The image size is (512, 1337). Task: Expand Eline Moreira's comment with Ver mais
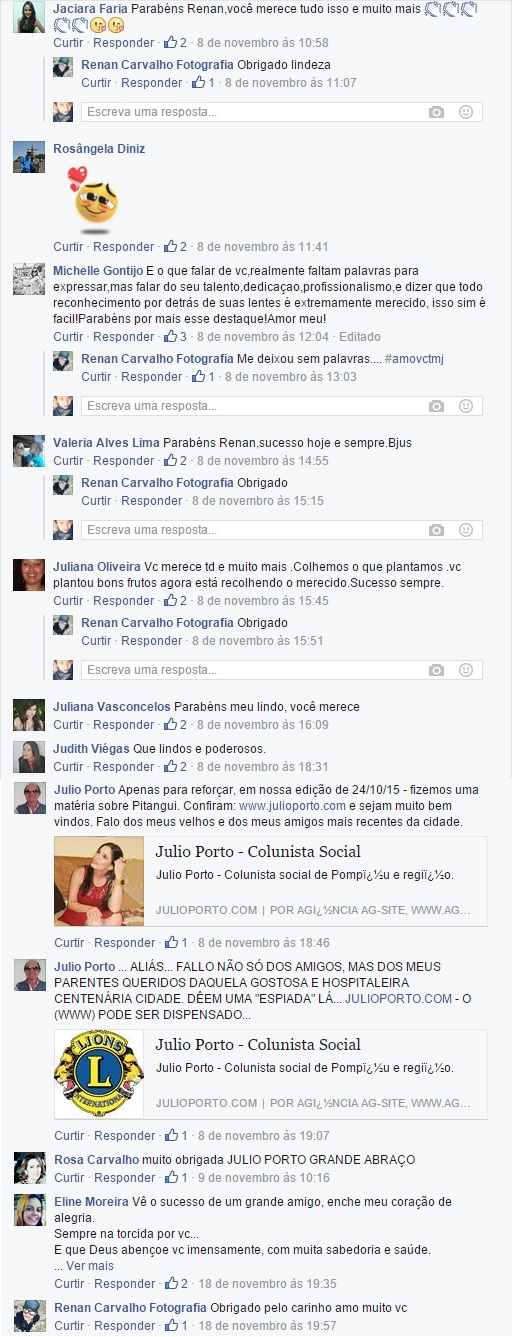click(90, 1266)
